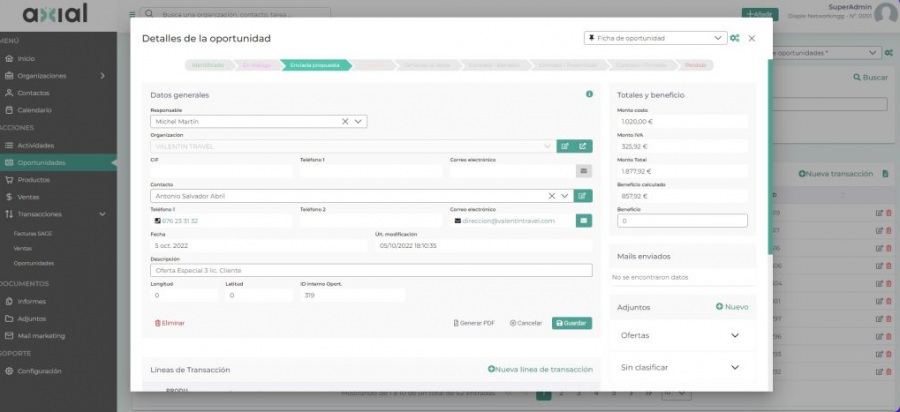The width and height of the screenshot is (900, 412).
Task: Click the export file icon beside Nueva transacción
Action: click(885, 173)
